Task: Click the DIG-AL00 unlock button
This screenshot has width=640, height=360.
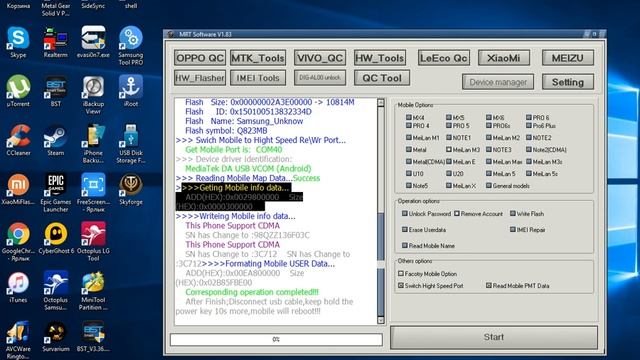Action: tap(320, 78)
